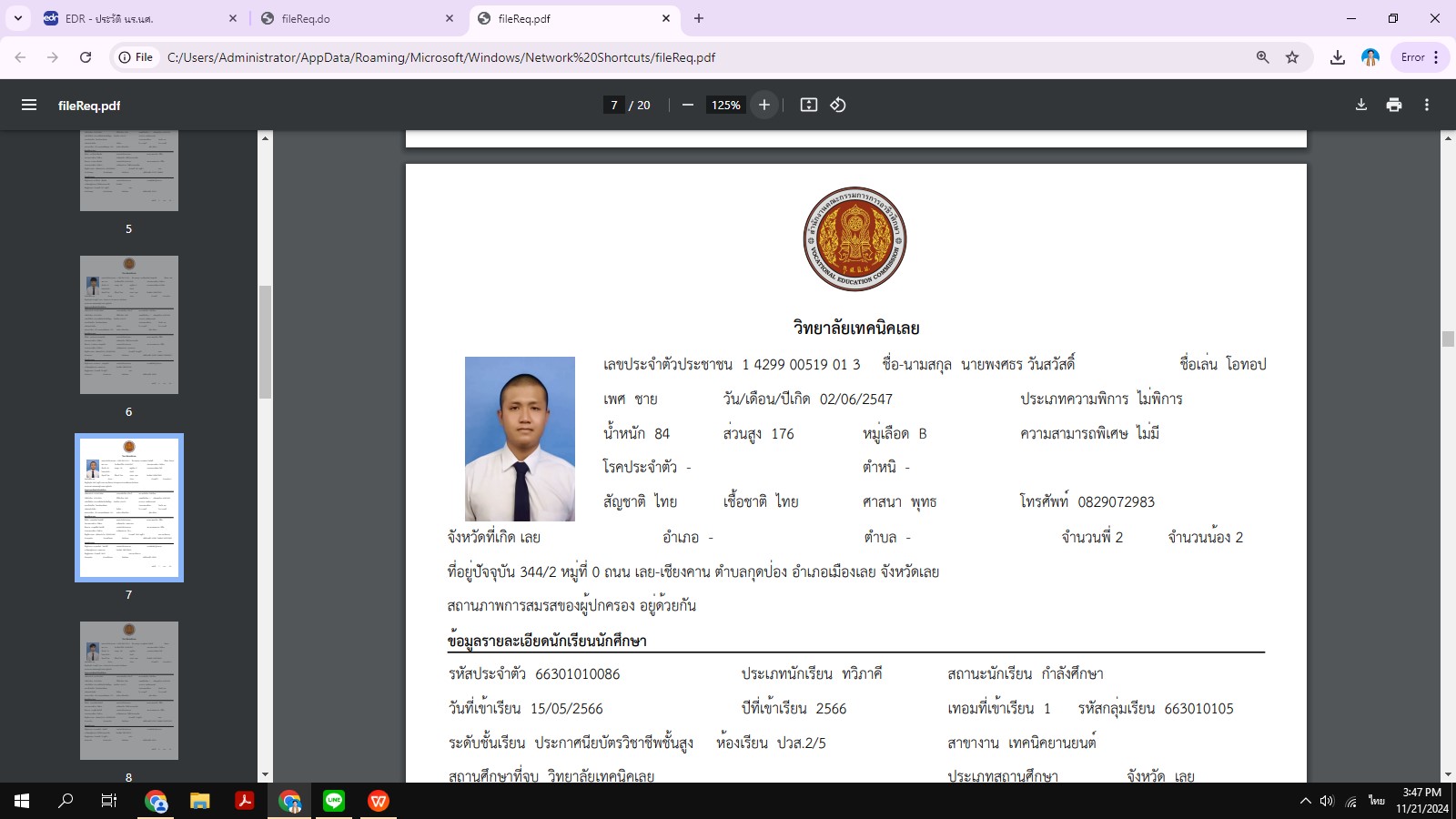Open PDF viewer more actions menu
Viewport: 1456px width, 819px height.
[1427, 105]
